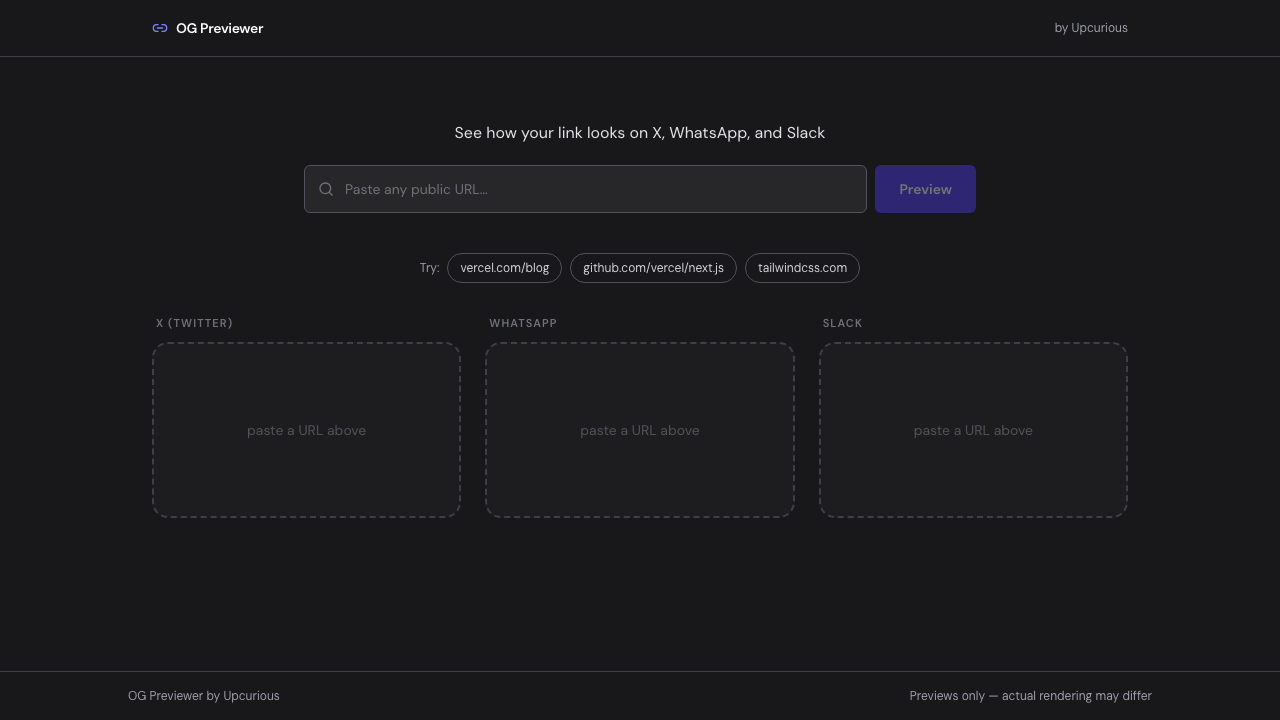Click the WhatsApp section label
The image size is (1280, 720).
[x=523, y=323]
